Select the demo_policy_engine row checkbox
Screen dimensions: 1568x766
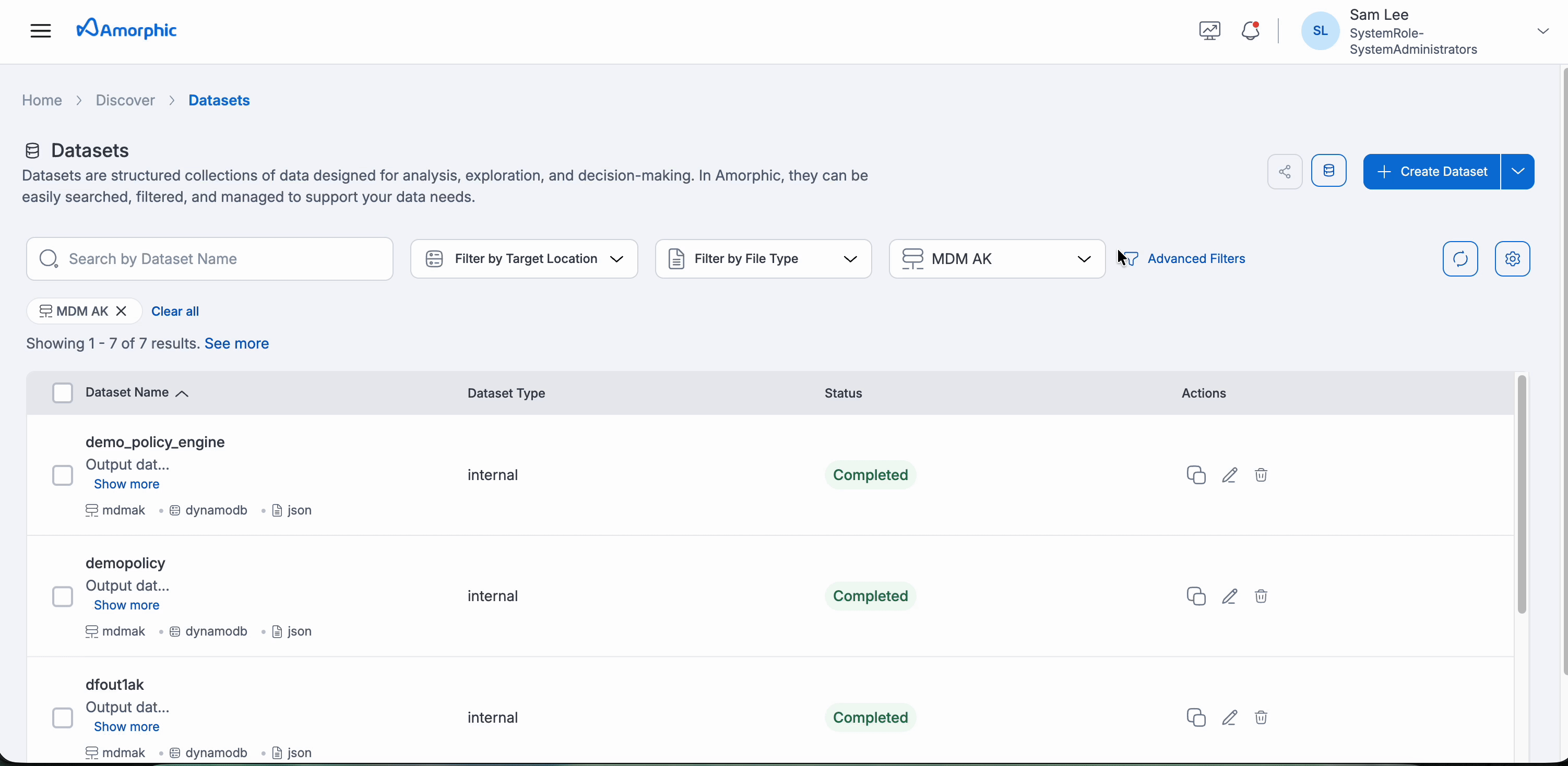click(x=62, y=475)
